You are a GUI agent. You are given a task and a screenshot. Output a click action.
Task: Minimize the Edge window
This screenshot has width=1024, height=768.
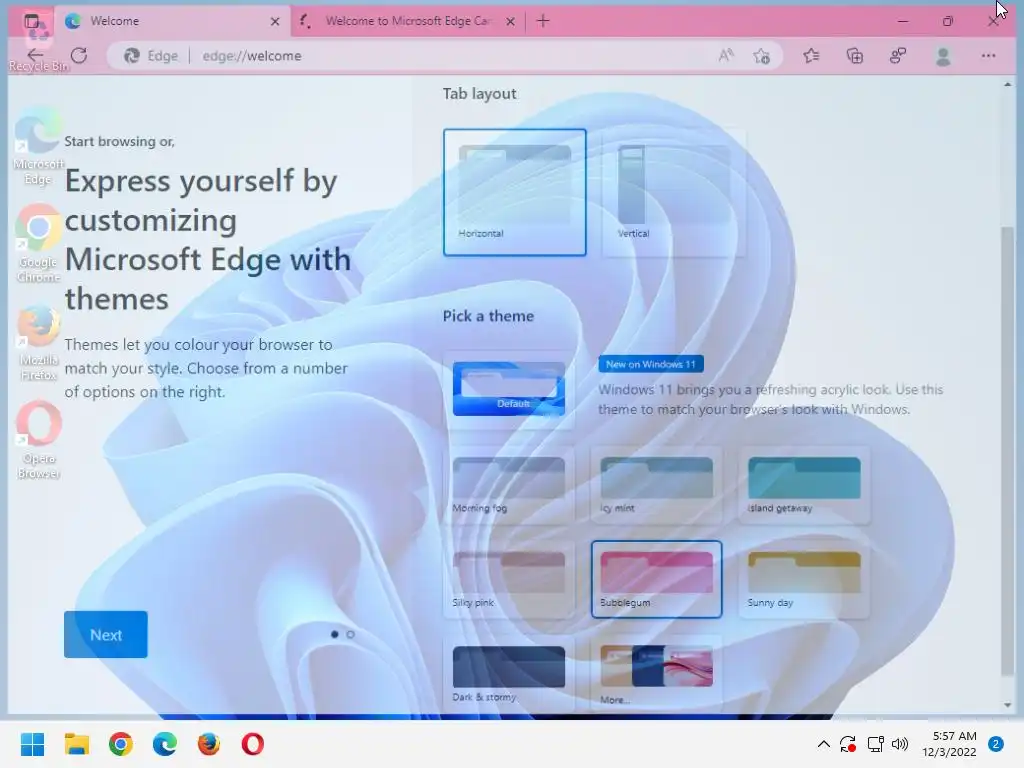[903, 22]
